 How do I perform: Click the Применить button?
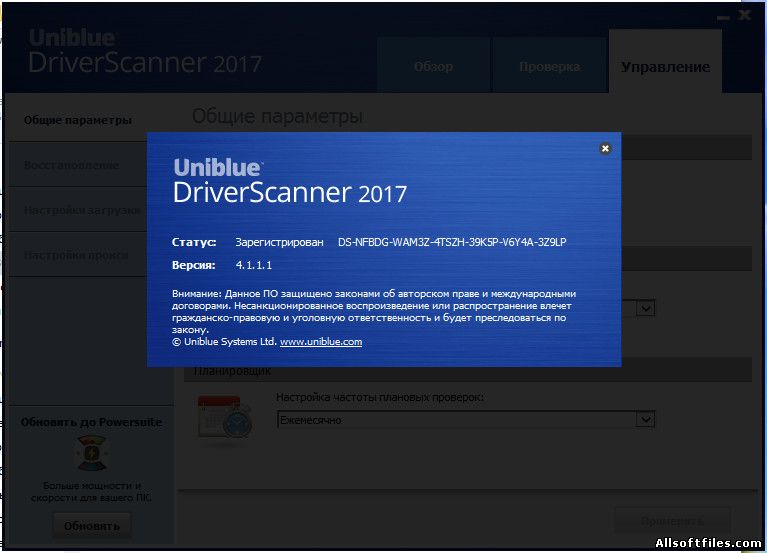672,521
